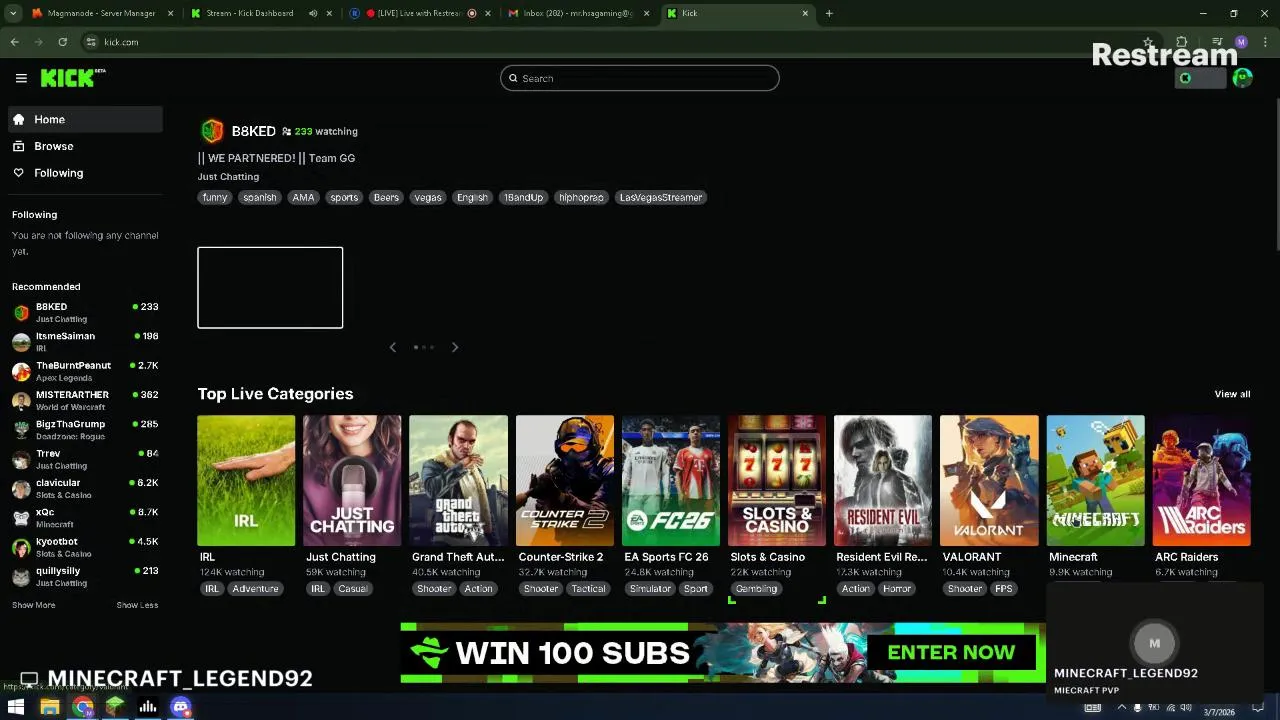Open the IRL category card
The width and height of the screenshot is (1280, 720).
(246, 481)
